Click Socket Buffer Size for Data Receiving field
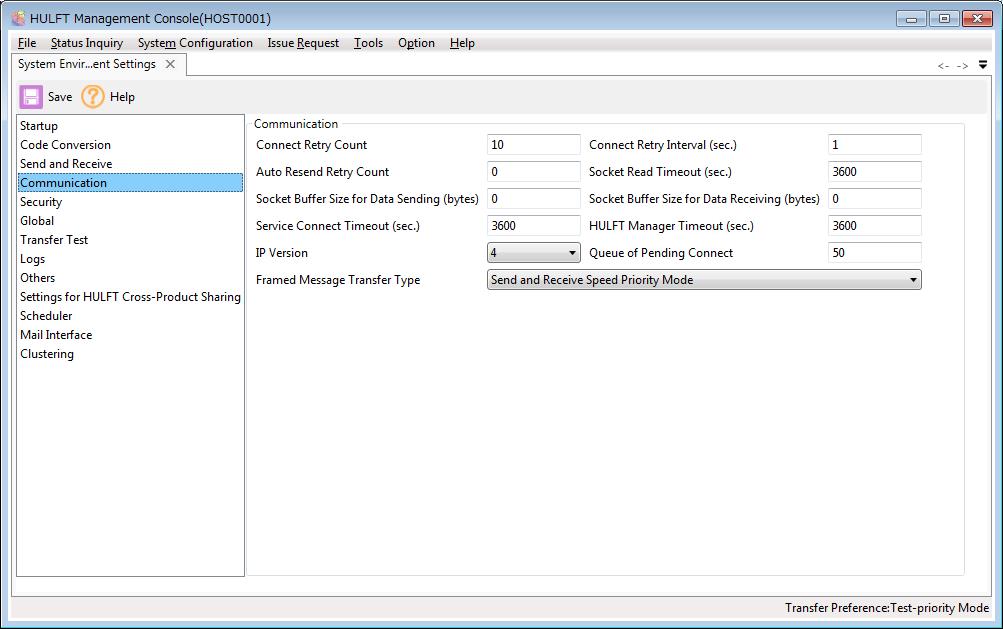 (x=874, y=198)
